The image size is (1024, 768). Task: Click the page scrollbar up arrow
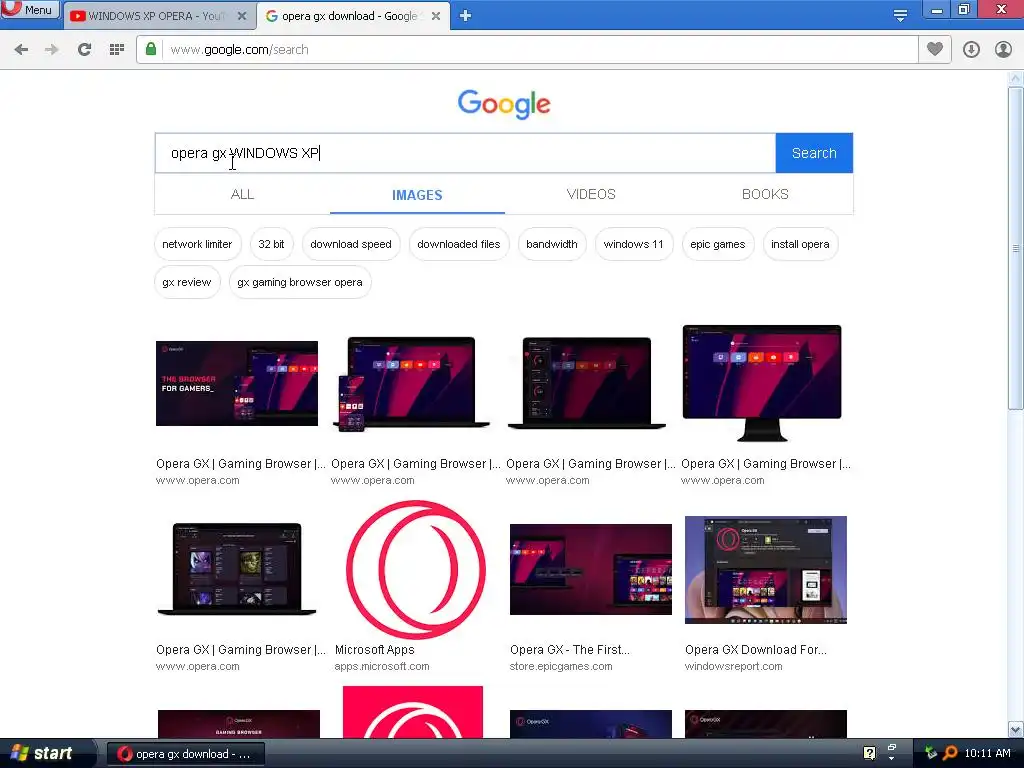[1016, 79]
